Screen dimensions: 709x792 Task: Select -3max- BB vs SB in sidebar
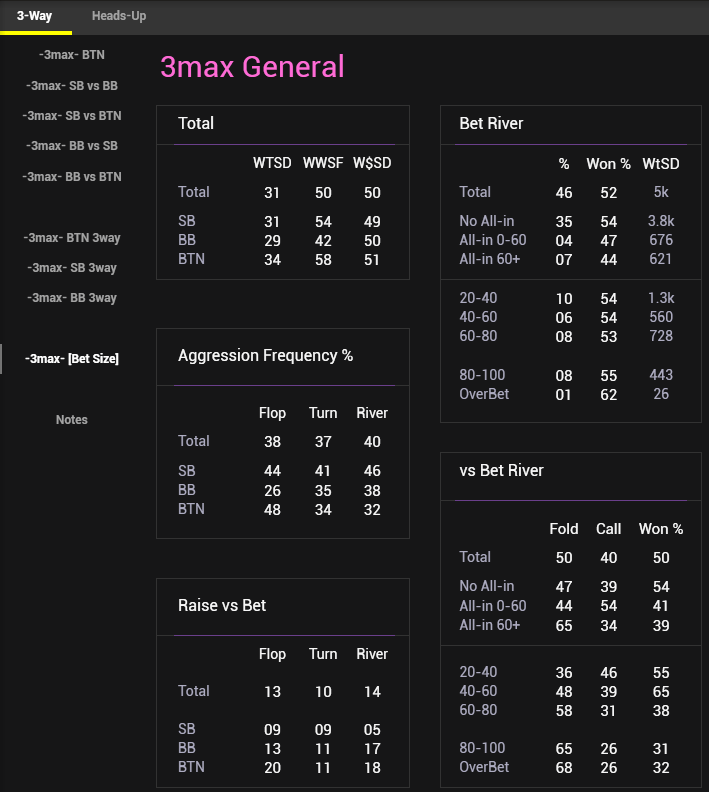(x=72, y=146)
